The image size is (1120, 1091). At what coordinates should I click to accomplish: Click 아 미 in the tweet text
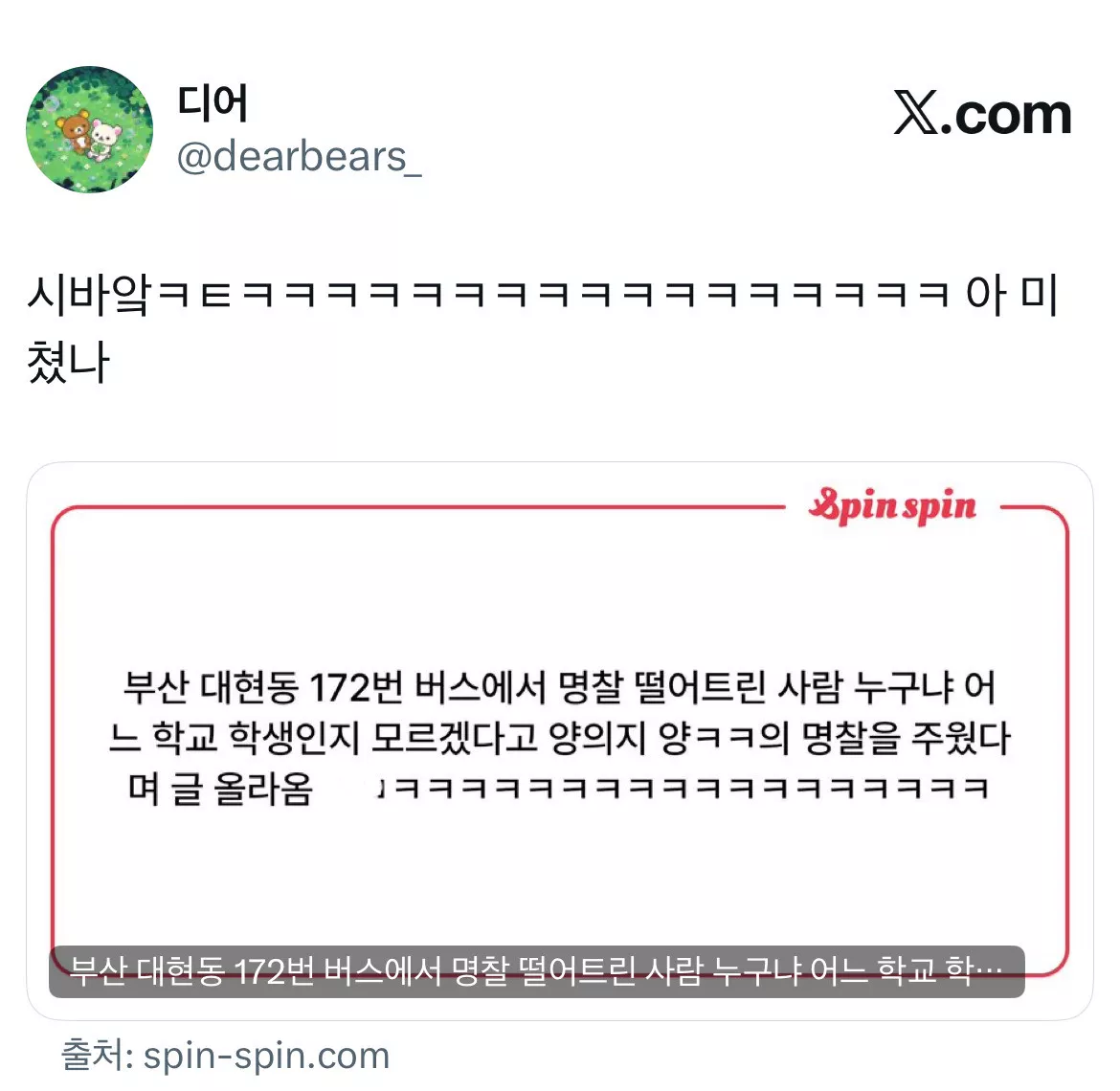(1012, 294)
